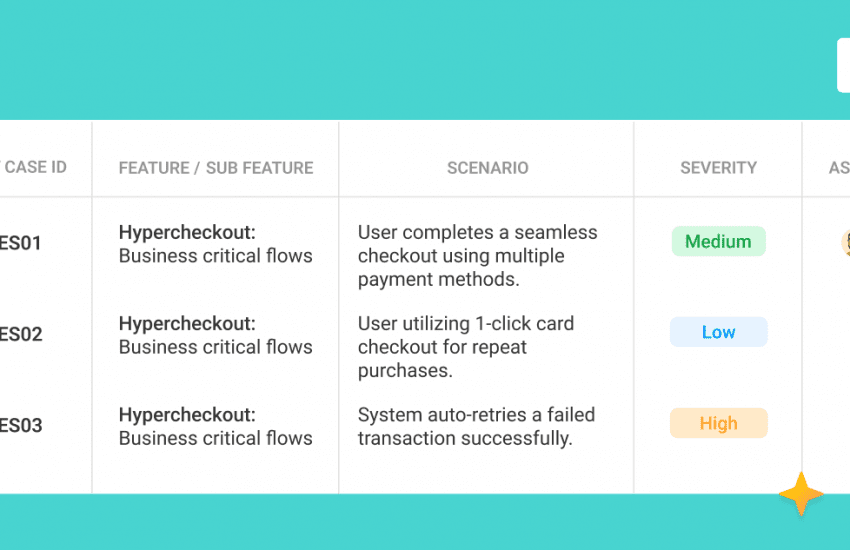Click the auto-retries failed transaction scenario

click(x=476, y=426)
